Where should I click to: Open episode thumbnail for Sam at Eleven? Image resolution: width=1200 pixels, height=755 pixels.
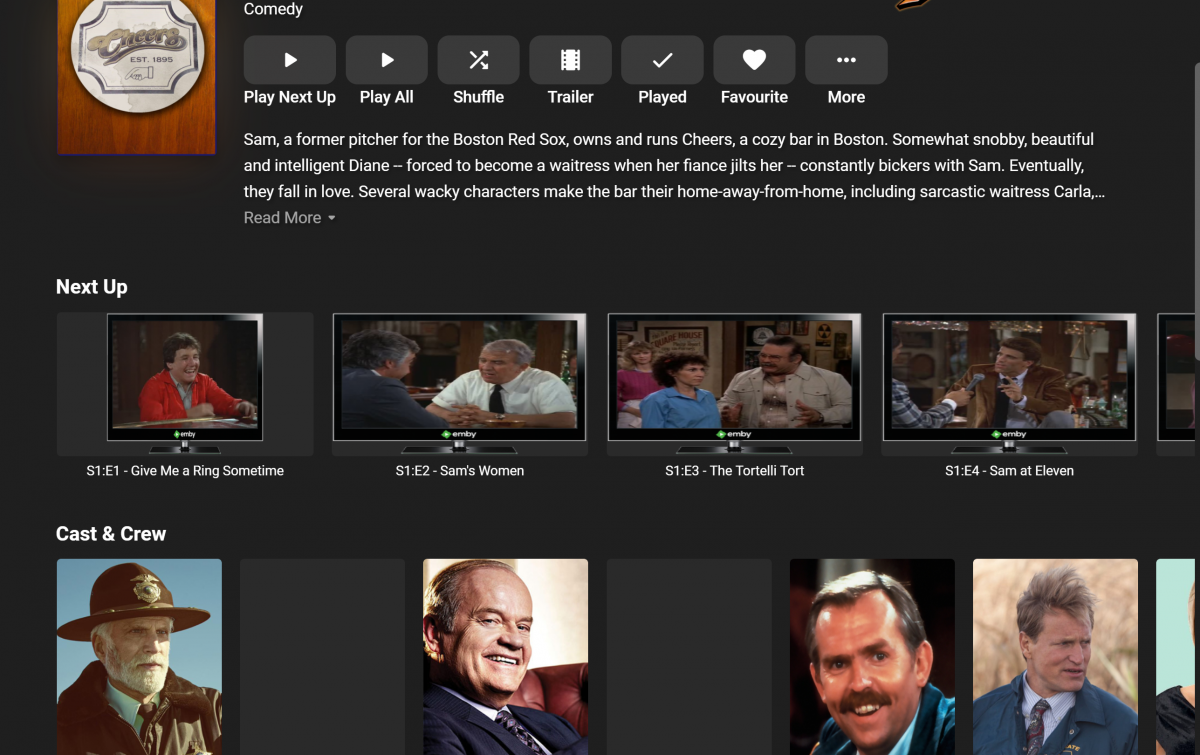coord(1010,384)
